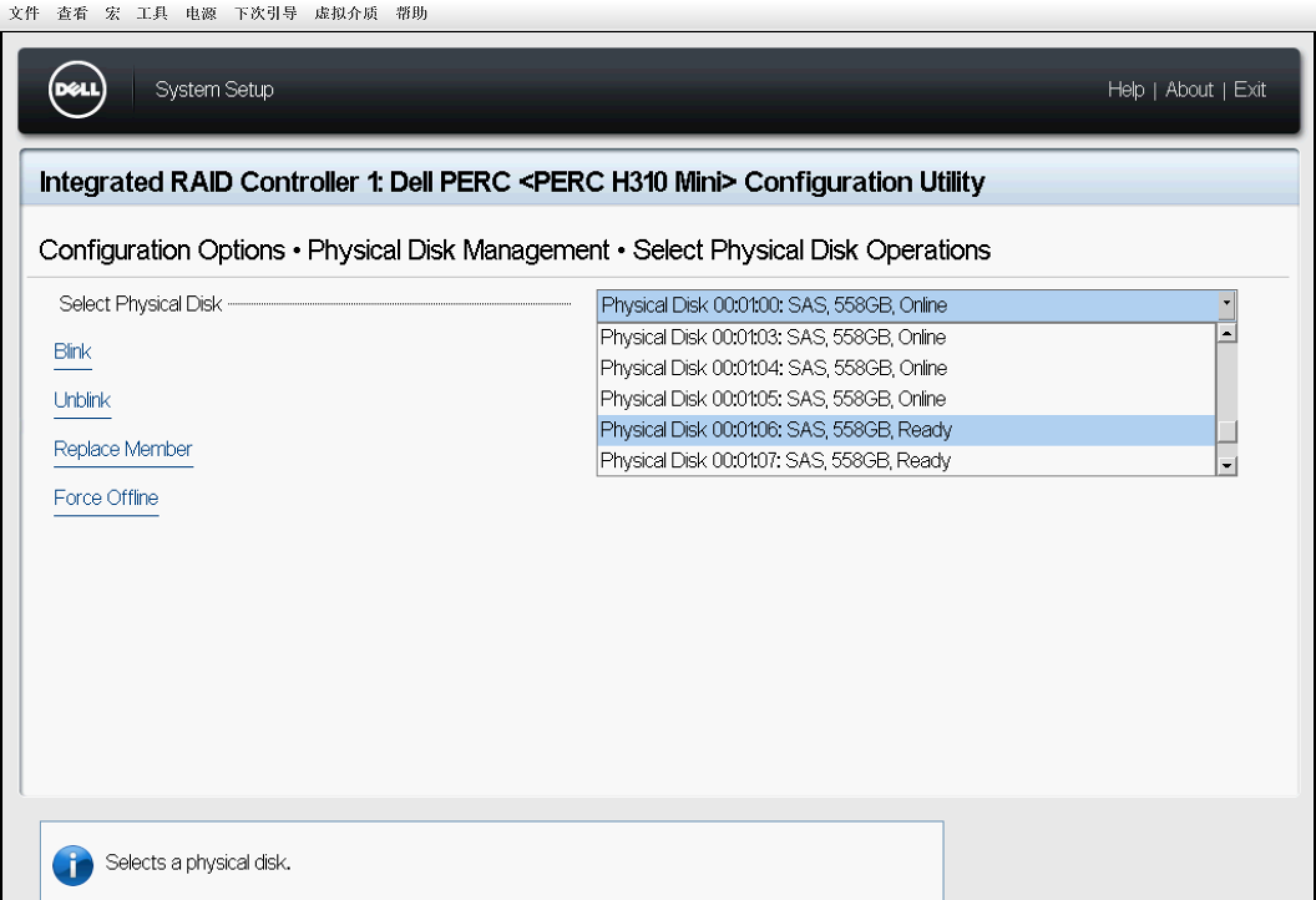Screen dimensions: 1316x900
Task: Open the 电源 (Power) menu
Action: (201, 13)
